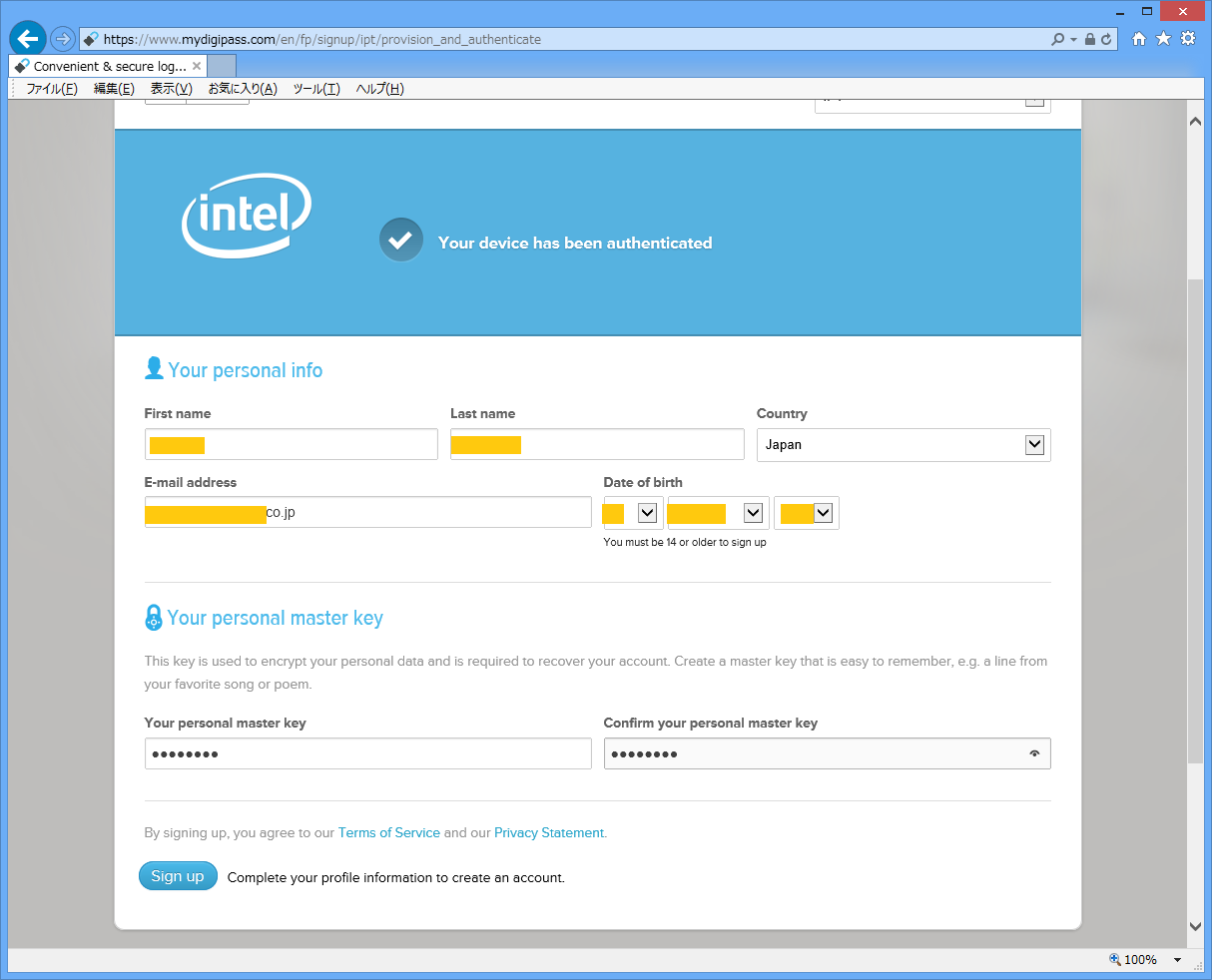This screenshot has width=1212, height=980.
Task: Open the zoom level dropdown arrow
Action: coord(1177,960)
